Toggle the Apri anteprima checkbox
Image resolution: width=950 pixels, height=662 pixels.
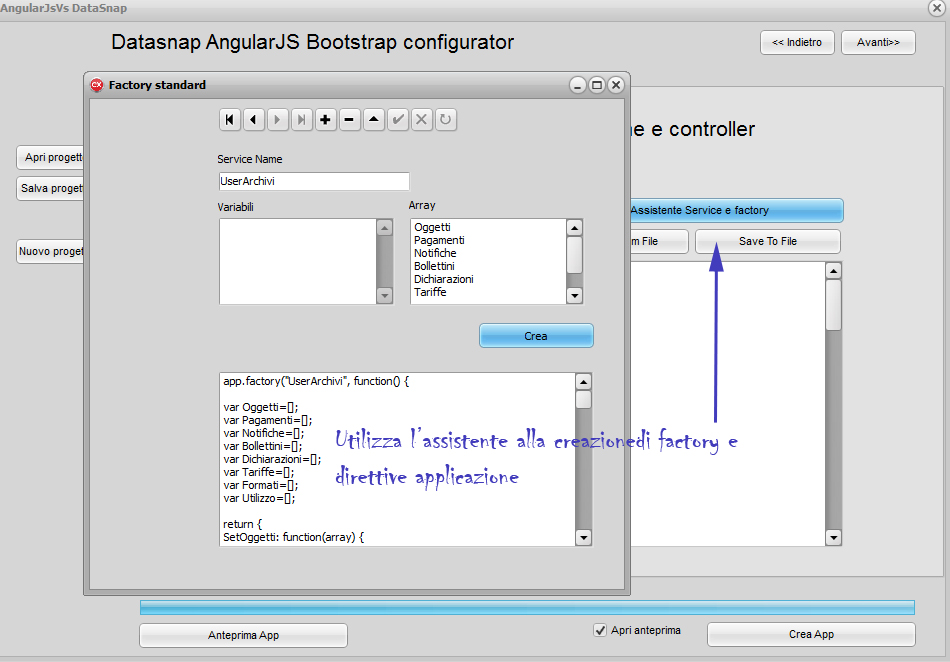(x=600, y=631)
